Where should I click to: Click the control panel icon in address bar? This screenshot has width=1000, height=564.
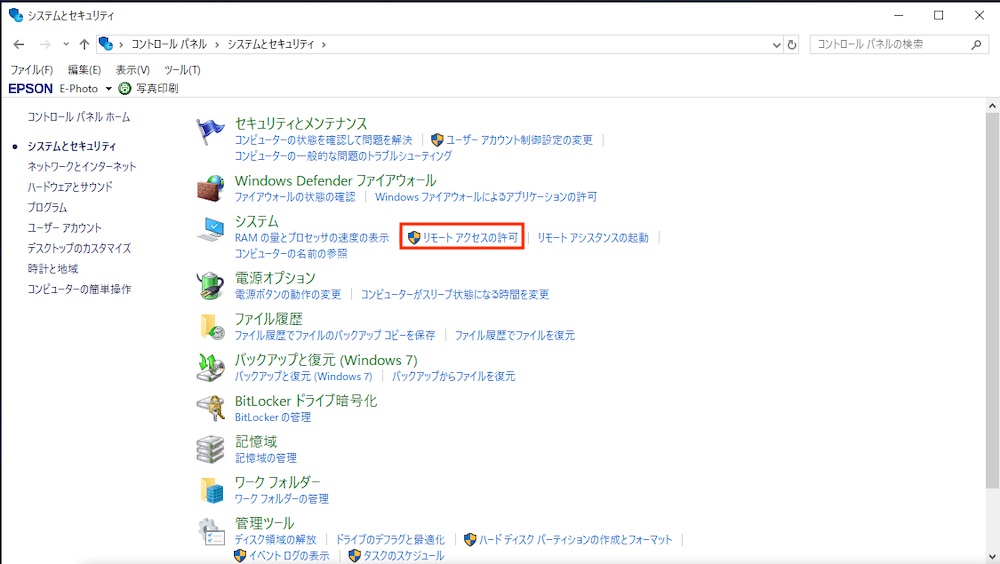point(106,44)
